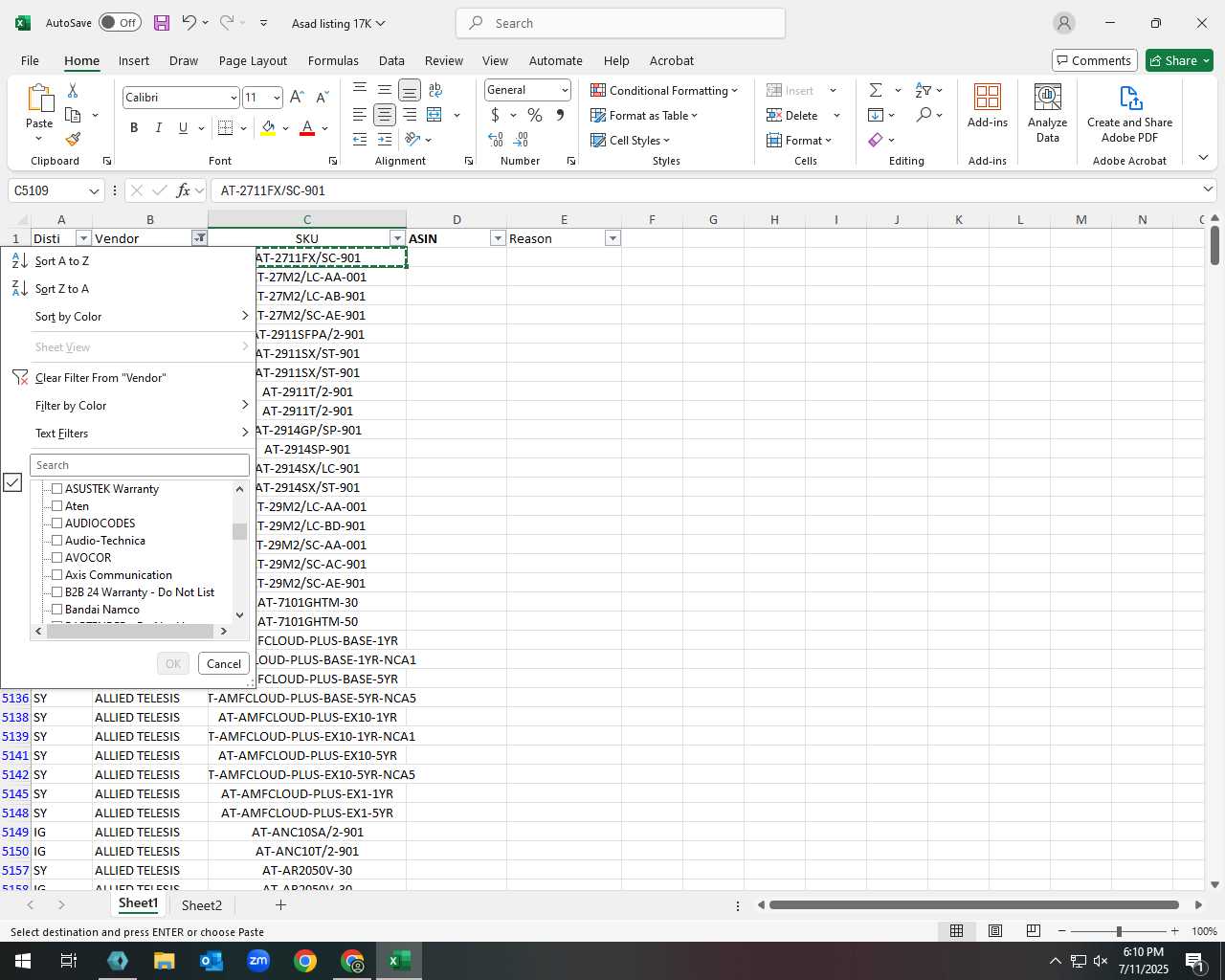The height and width of the screenshot is (980, 1225).
Task: Click the Share button
Action: tap(1180, 60)
